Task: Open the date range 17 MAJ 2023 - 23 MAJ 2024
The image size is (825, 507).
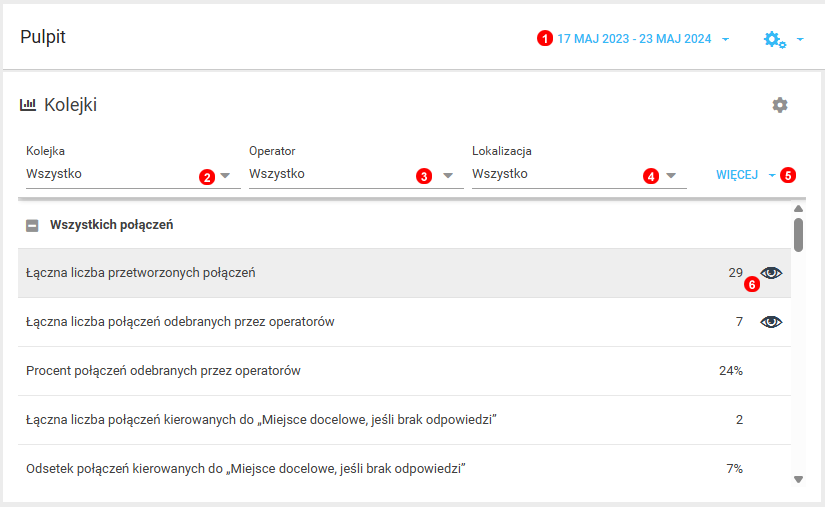Action: coord(643,39)
